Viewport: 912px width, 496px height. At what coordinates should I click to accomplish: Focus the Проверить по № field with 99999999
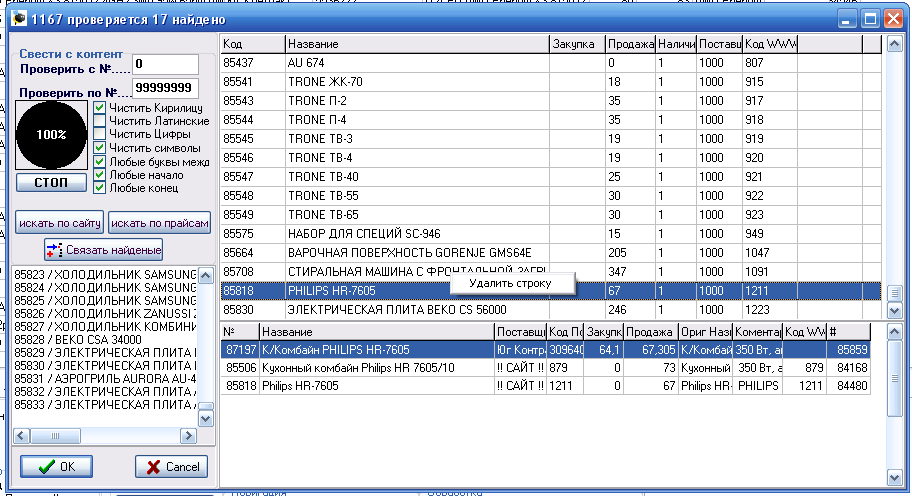point(165,88)
